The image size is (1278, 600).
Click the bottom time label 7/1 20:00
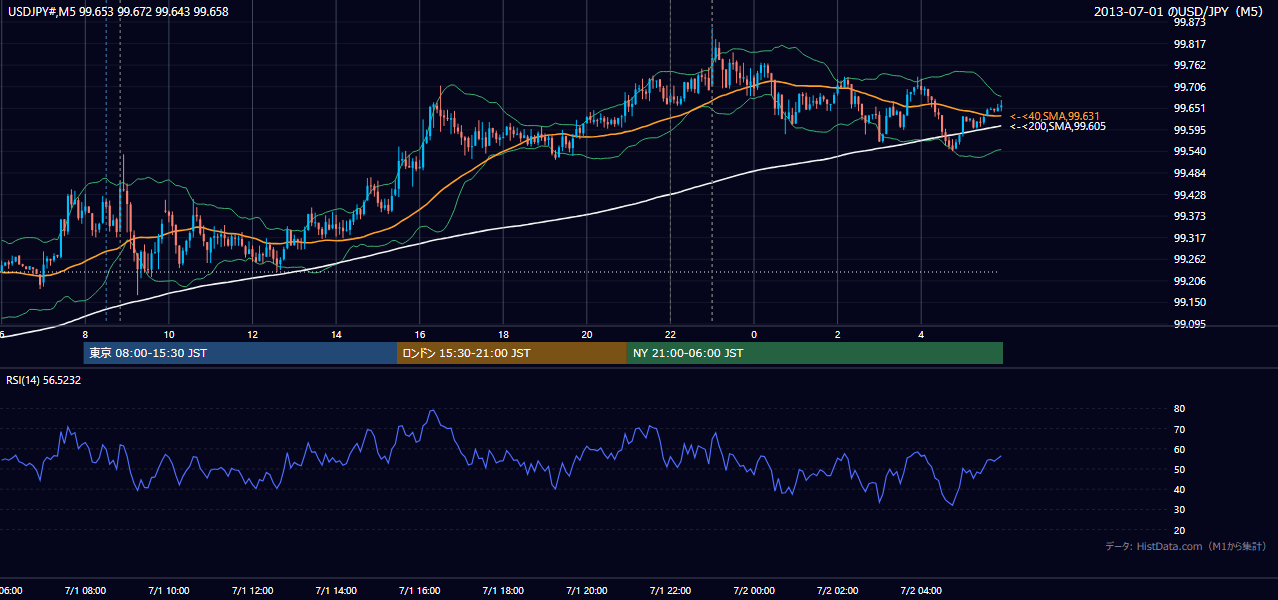point(587,591)
